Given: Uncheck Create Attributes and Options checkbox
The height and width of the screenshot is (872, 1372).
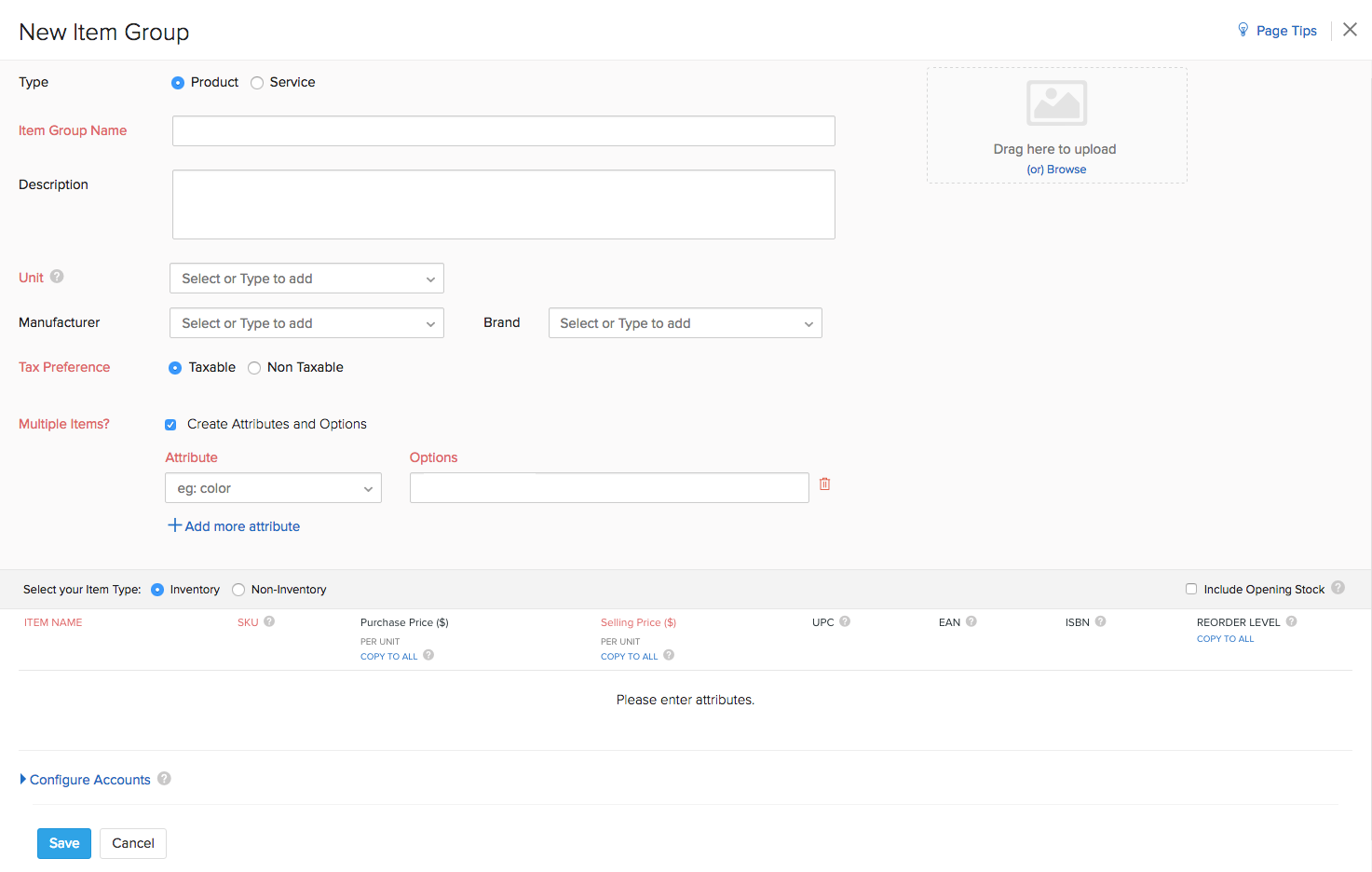Looking at the screenshot, I should (x=170, y=425).
